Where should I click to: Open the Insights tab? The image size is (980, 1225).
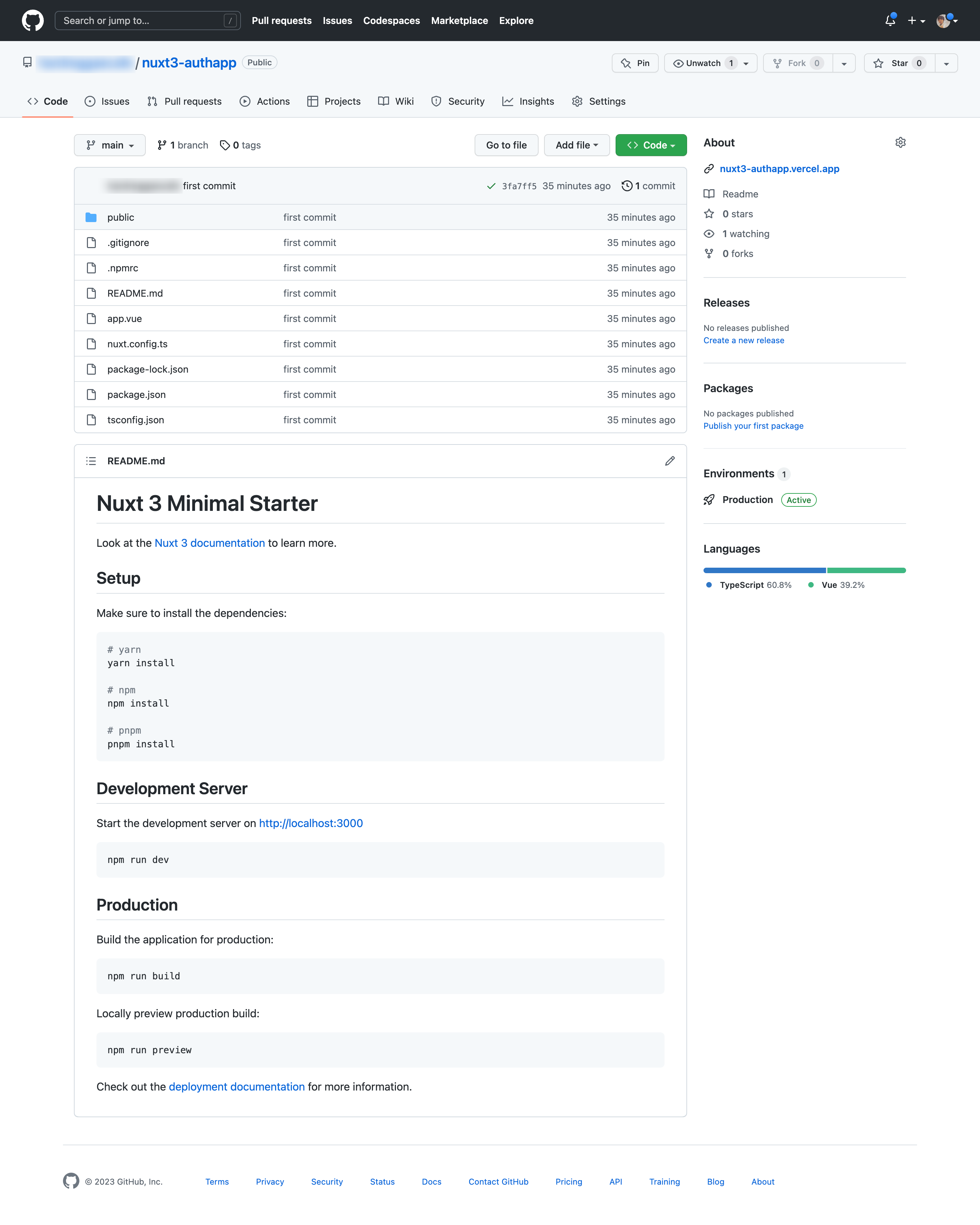[x=528, y=101]
